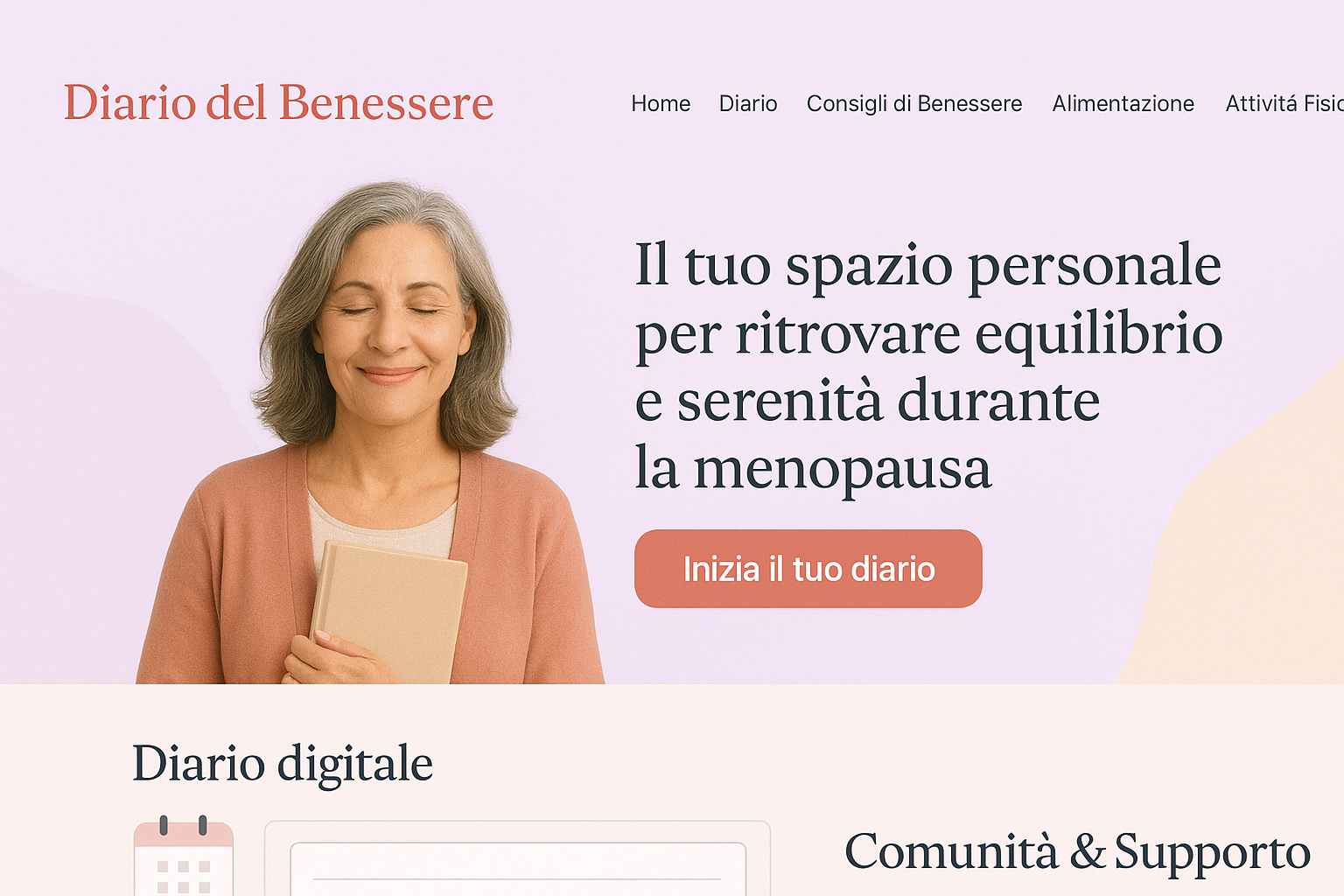
Task: Select the first day square in the calendar icon
Action: 162,866
